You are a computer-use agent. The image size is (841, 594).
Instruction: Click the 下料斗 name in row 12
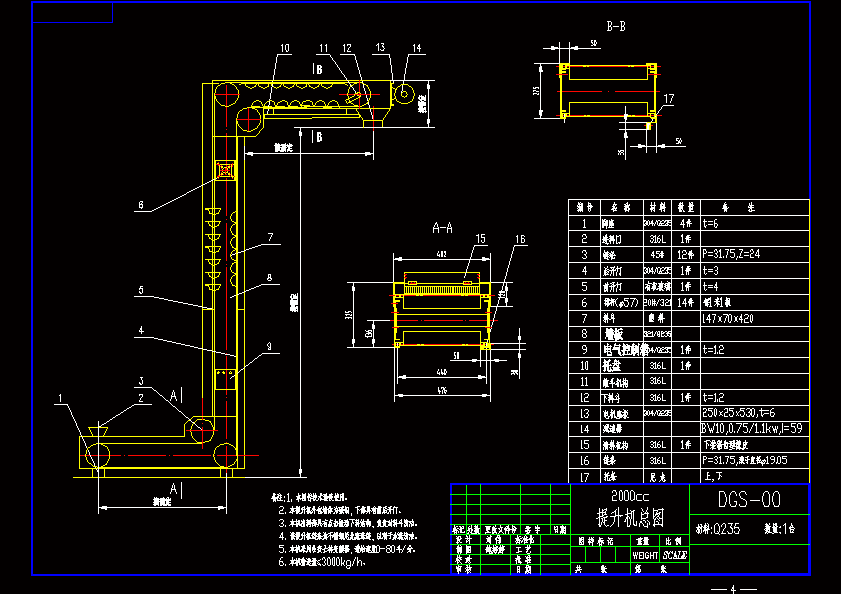[x=609, y=398]
